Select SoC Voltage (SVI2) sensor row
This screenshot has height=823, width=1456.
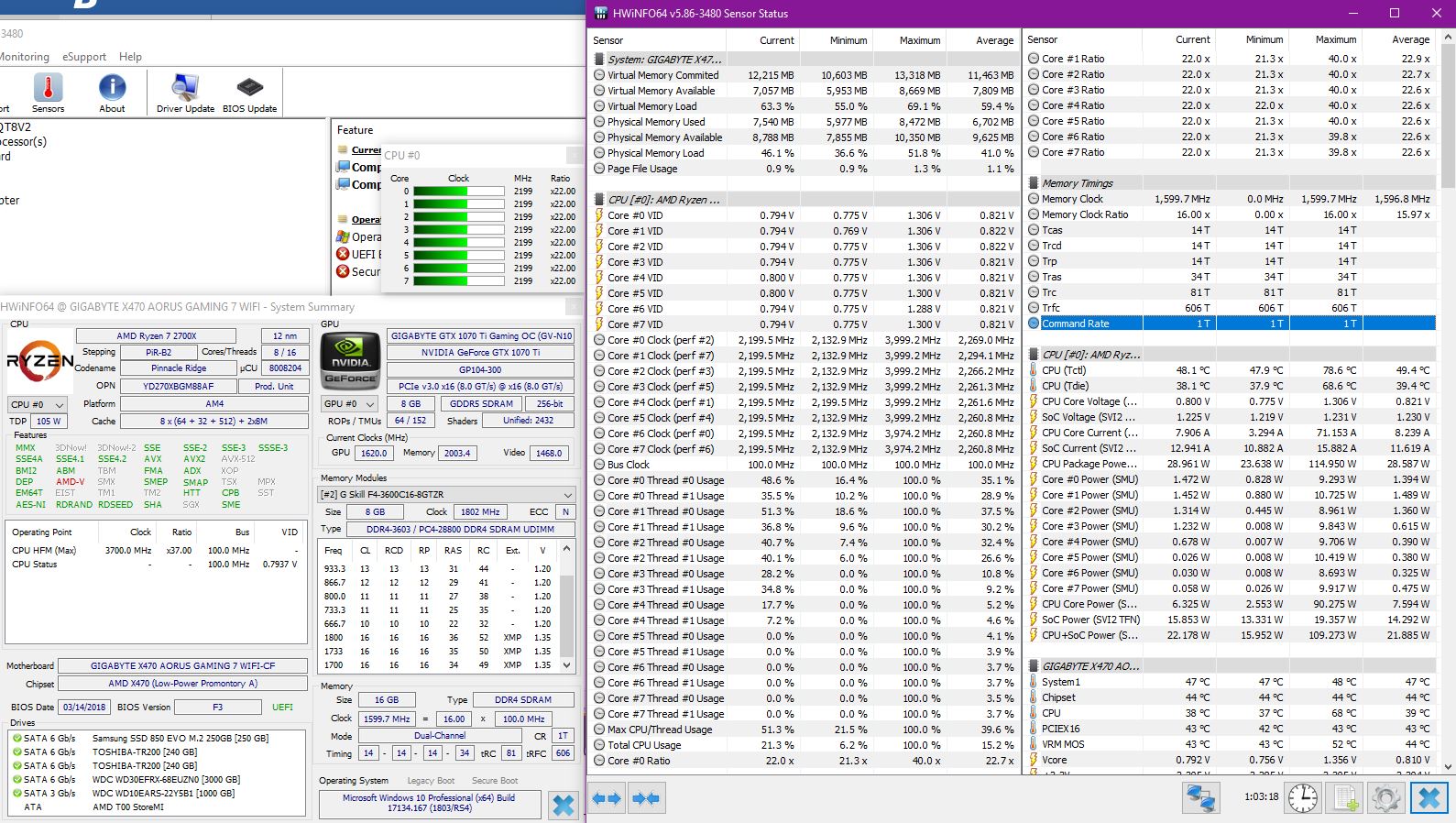pyautogui.click(x=1230, y=417)
